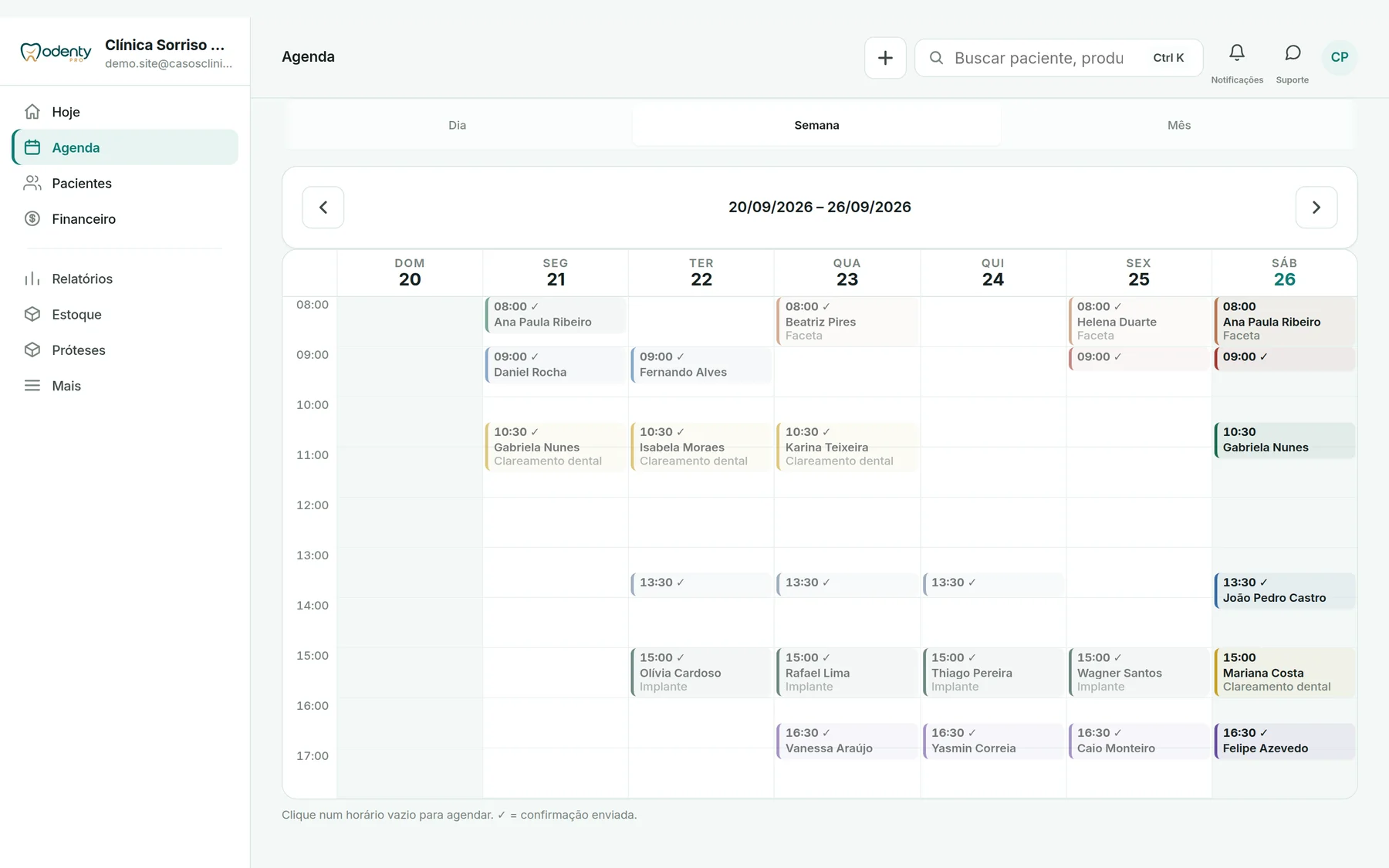Select the SÁB 26 day header
The width and height of the screenshot is (1389, 868).
click(x=1285, y=273)
